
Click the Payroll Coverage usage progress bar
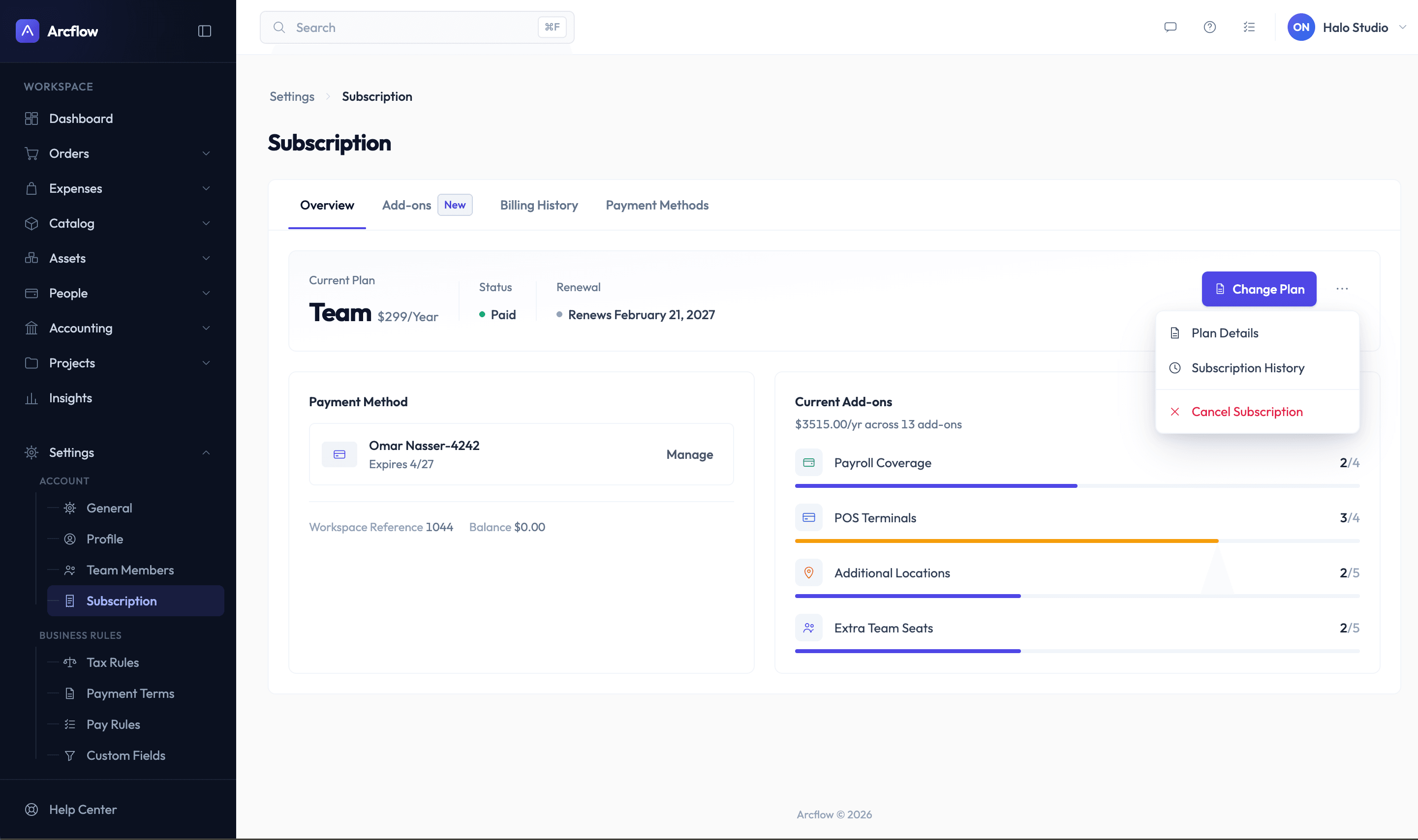[x=1077, y=486]
